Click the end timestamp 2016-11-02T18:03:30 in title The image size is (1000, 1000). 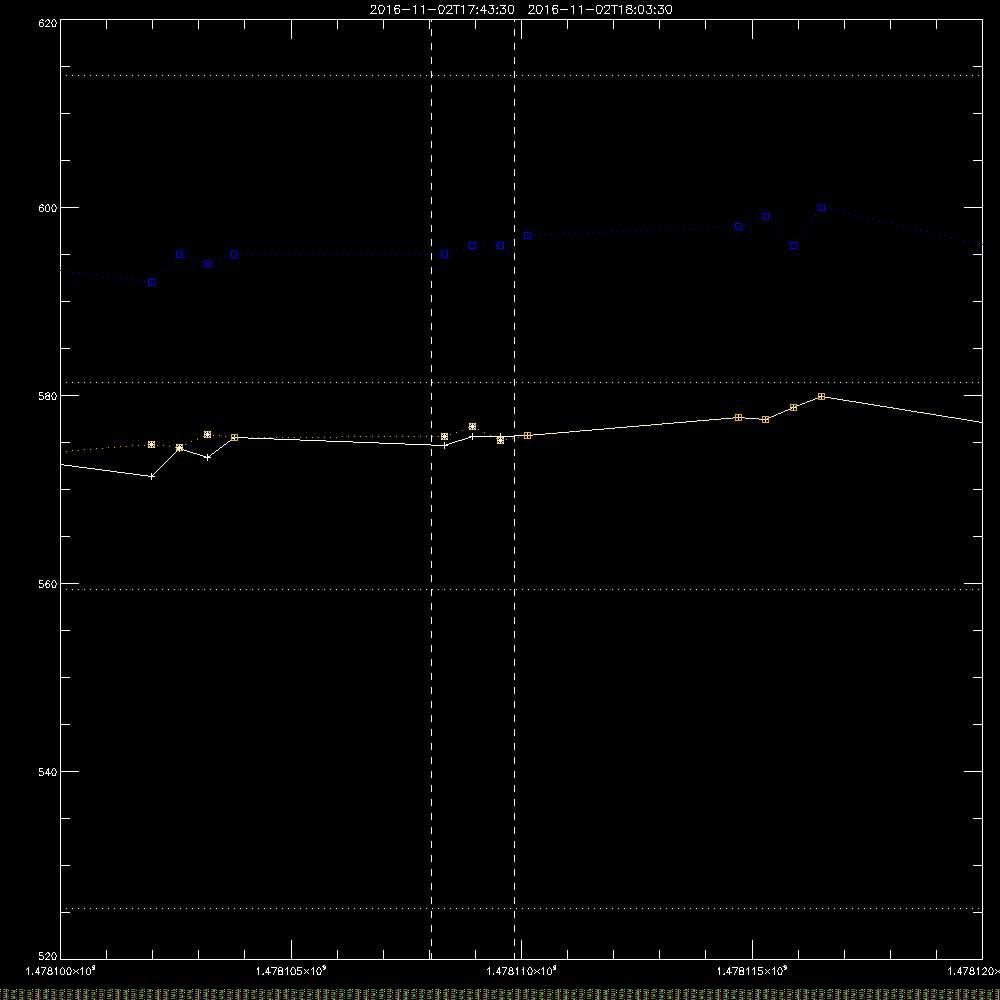tap(600, 10)
